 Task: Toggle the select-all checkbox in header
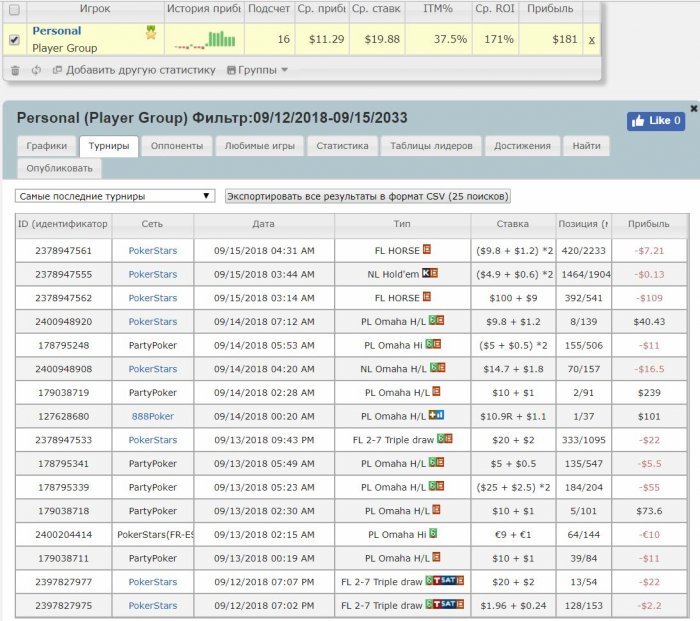tap(14, 9)
